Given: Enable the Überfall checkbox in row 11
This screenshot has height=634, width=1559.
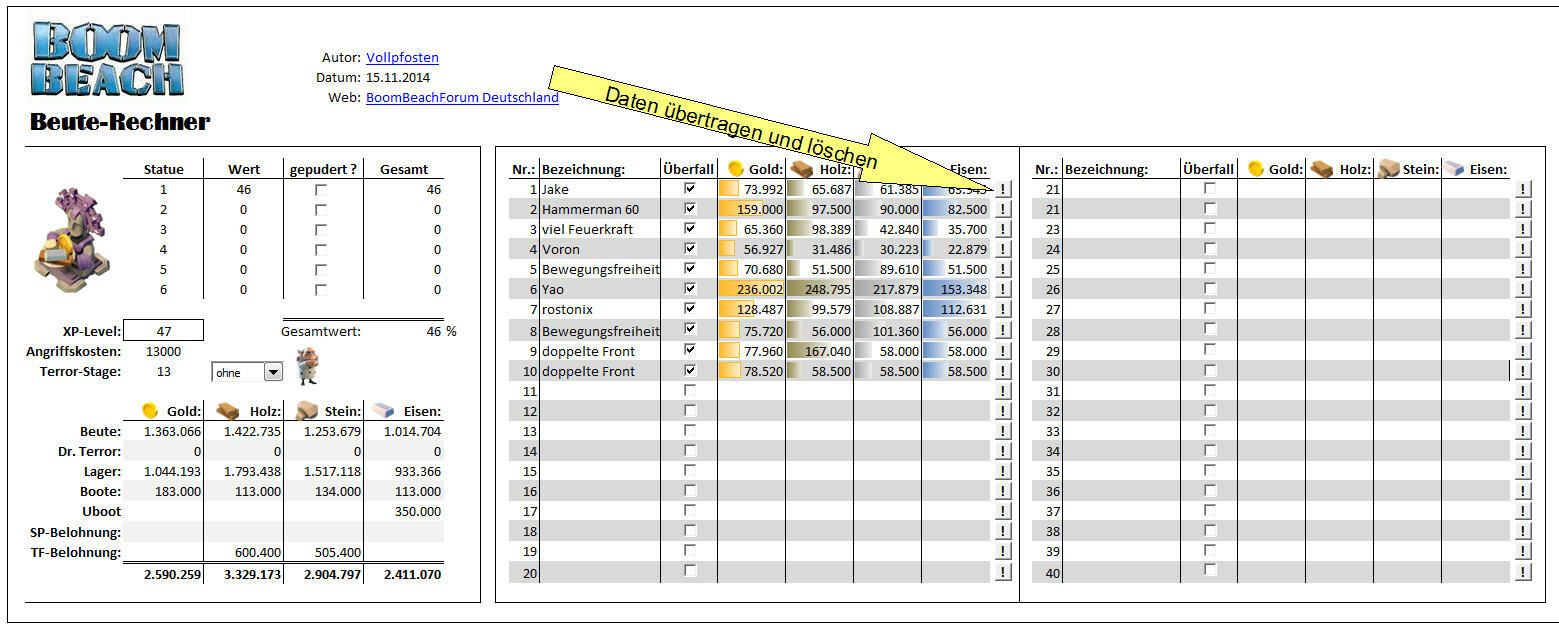Looking at the screenshot, I should [689, 390].
